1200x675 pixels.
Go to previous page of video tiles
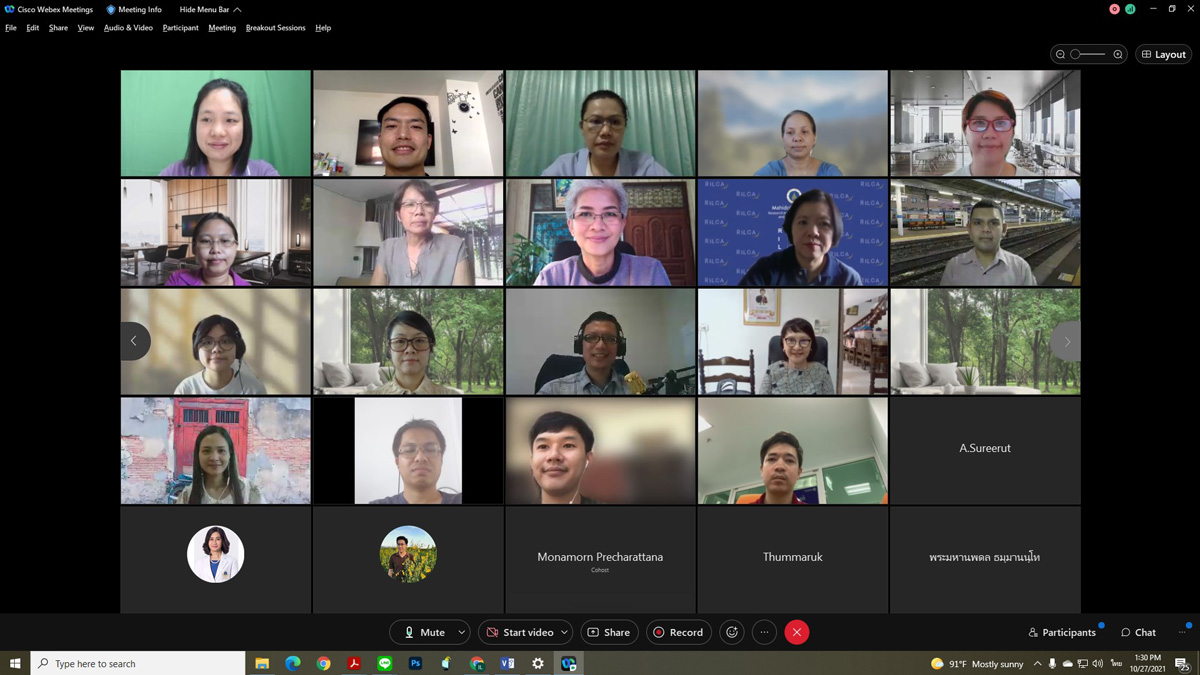click(x=135, y=341)
